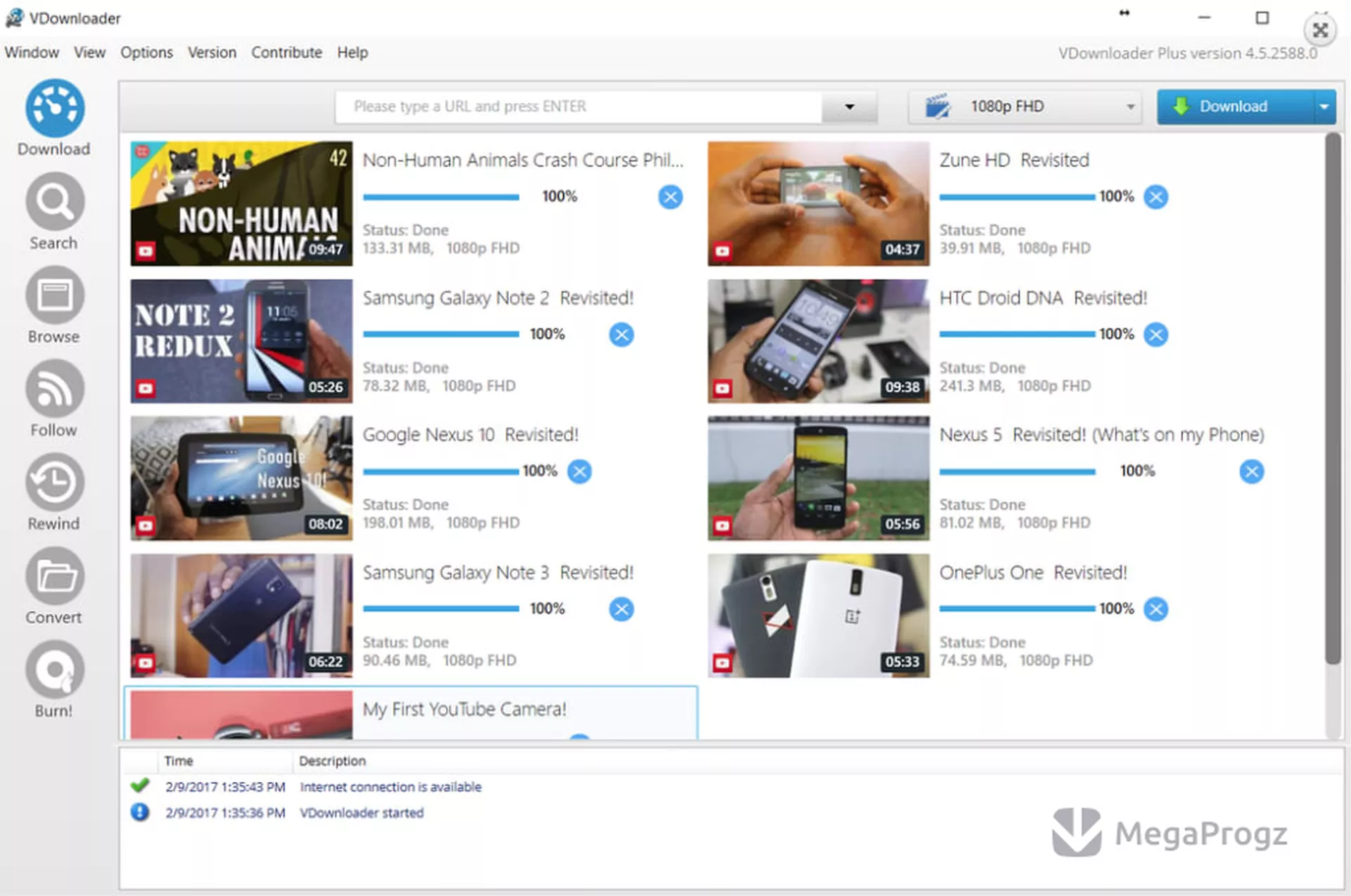This screenshot has width=1351, height=896.
Task: Open the Download section in sidebar
Action: pyautogui.click(x=54, y=118)
